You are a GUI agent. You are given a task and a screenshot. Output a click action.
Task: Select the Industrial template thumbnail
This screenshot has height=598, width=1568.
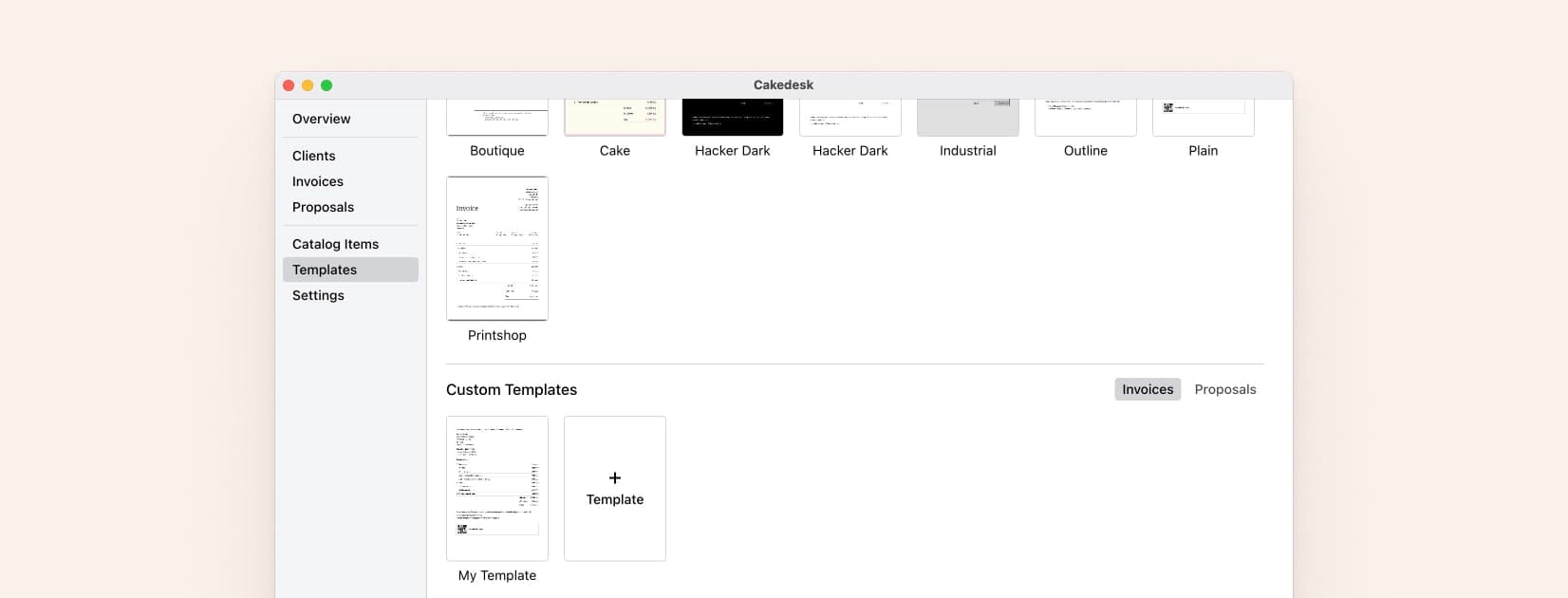(968, 118)
